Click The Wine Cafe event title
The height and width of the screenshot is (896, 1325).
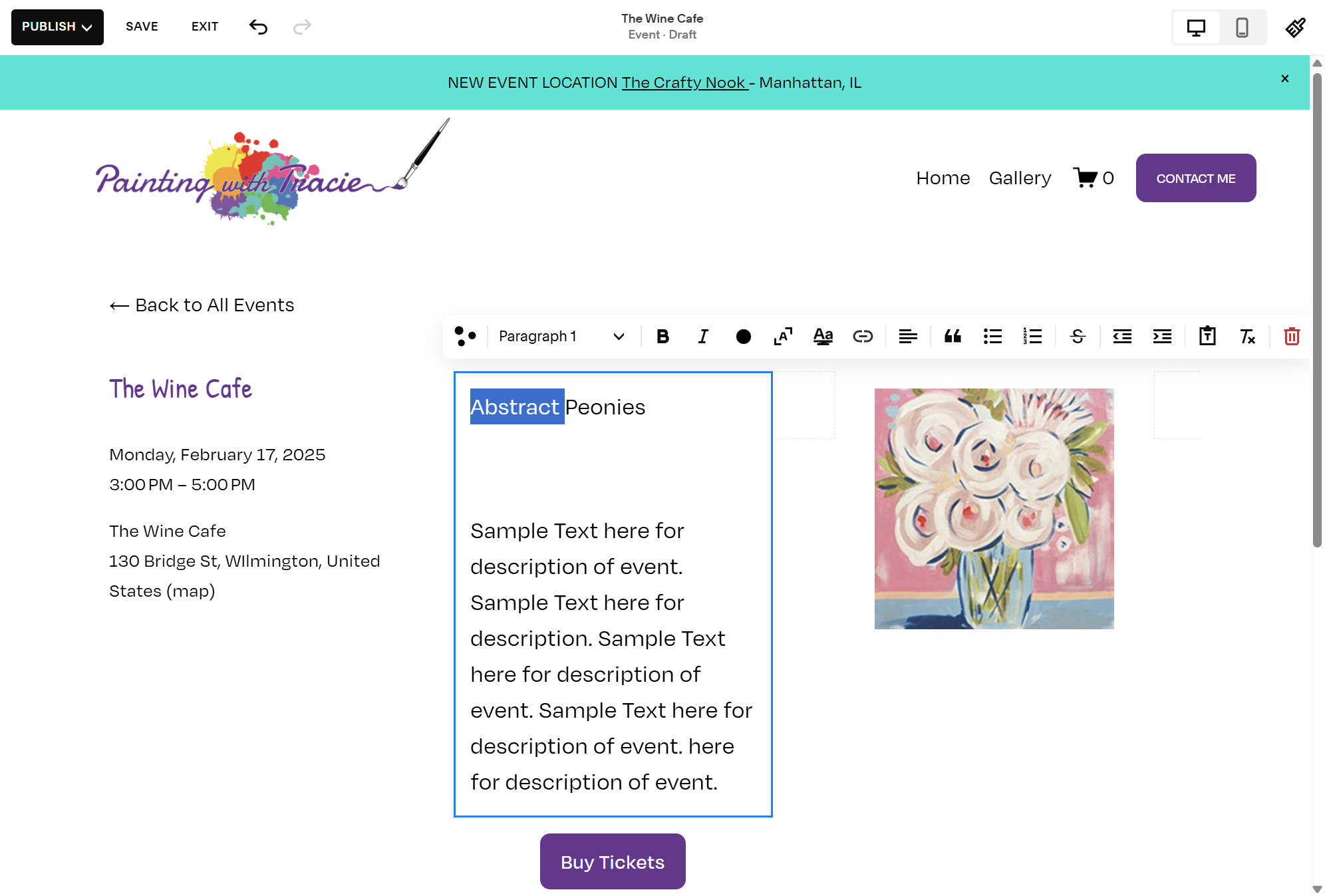[x=181, y=389]
